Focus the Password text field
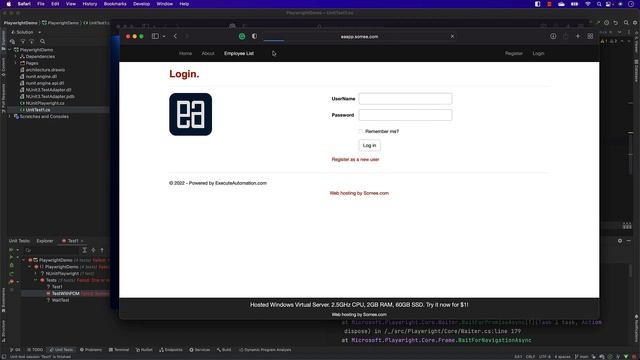640x360 pixels. [x=405, y=115]
